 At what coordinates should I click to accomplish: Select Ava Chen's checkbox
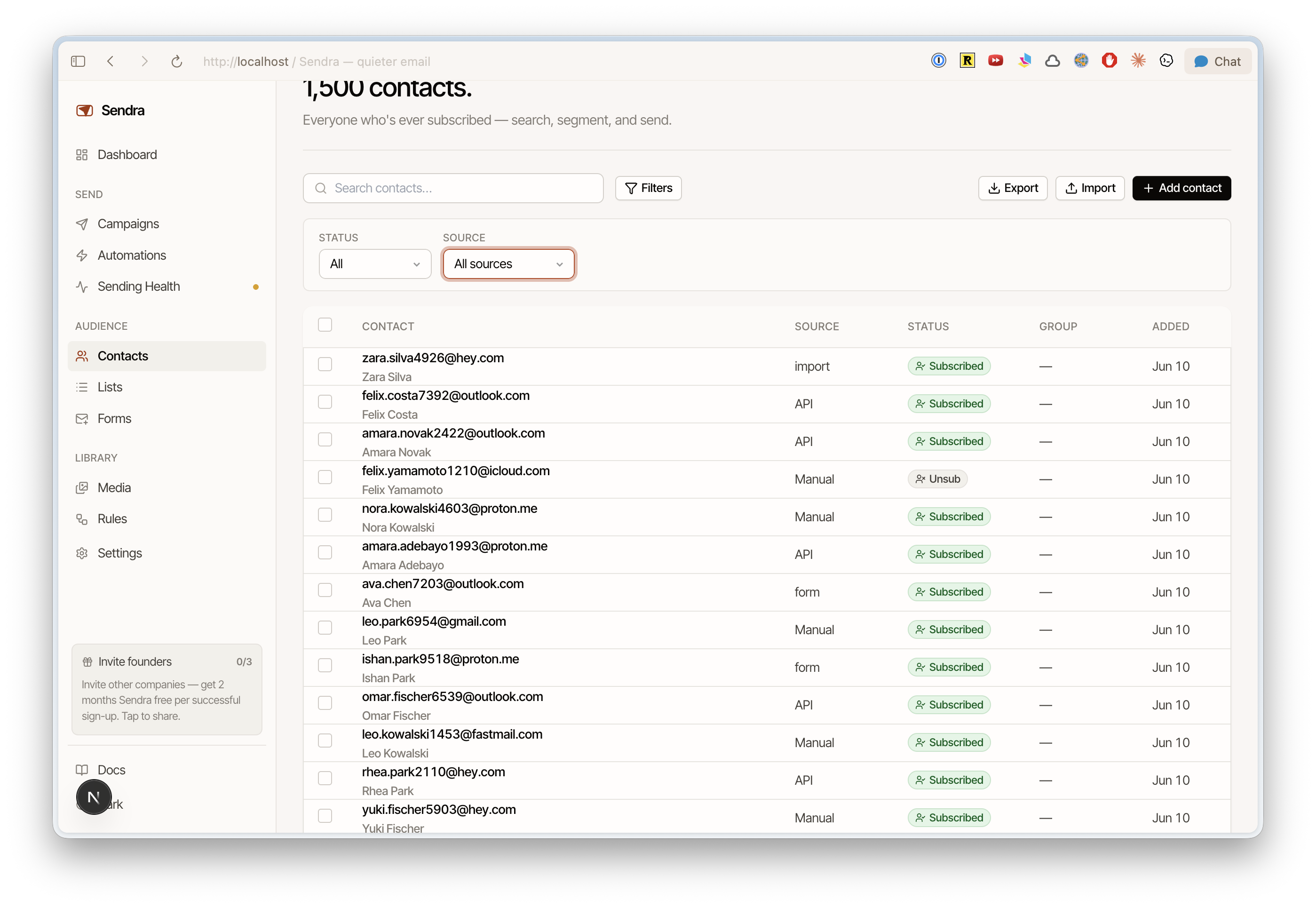point(325,590)
